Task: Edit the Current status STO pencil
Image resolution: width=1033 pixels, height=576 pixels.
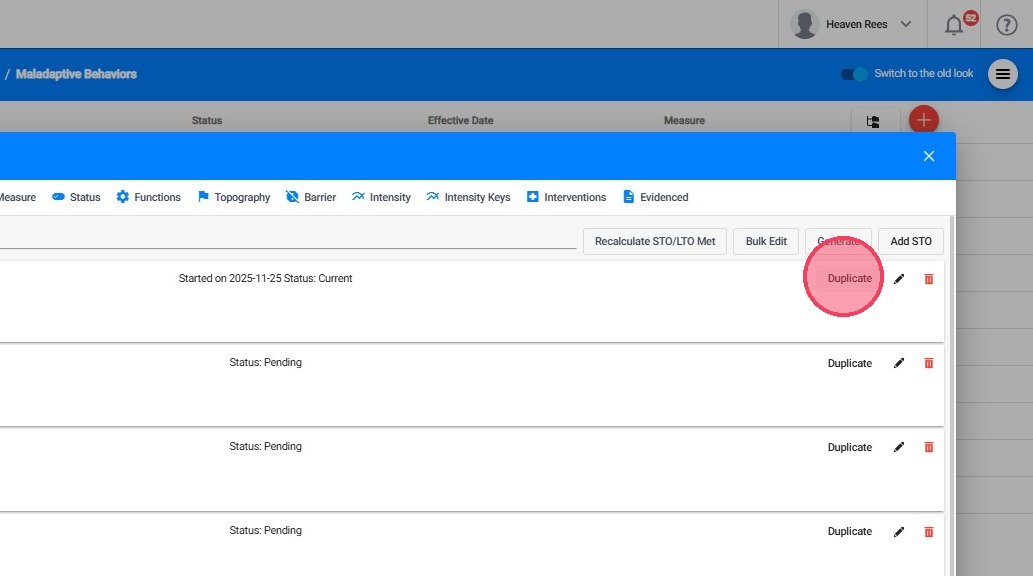Action: [x=899, y=279]
